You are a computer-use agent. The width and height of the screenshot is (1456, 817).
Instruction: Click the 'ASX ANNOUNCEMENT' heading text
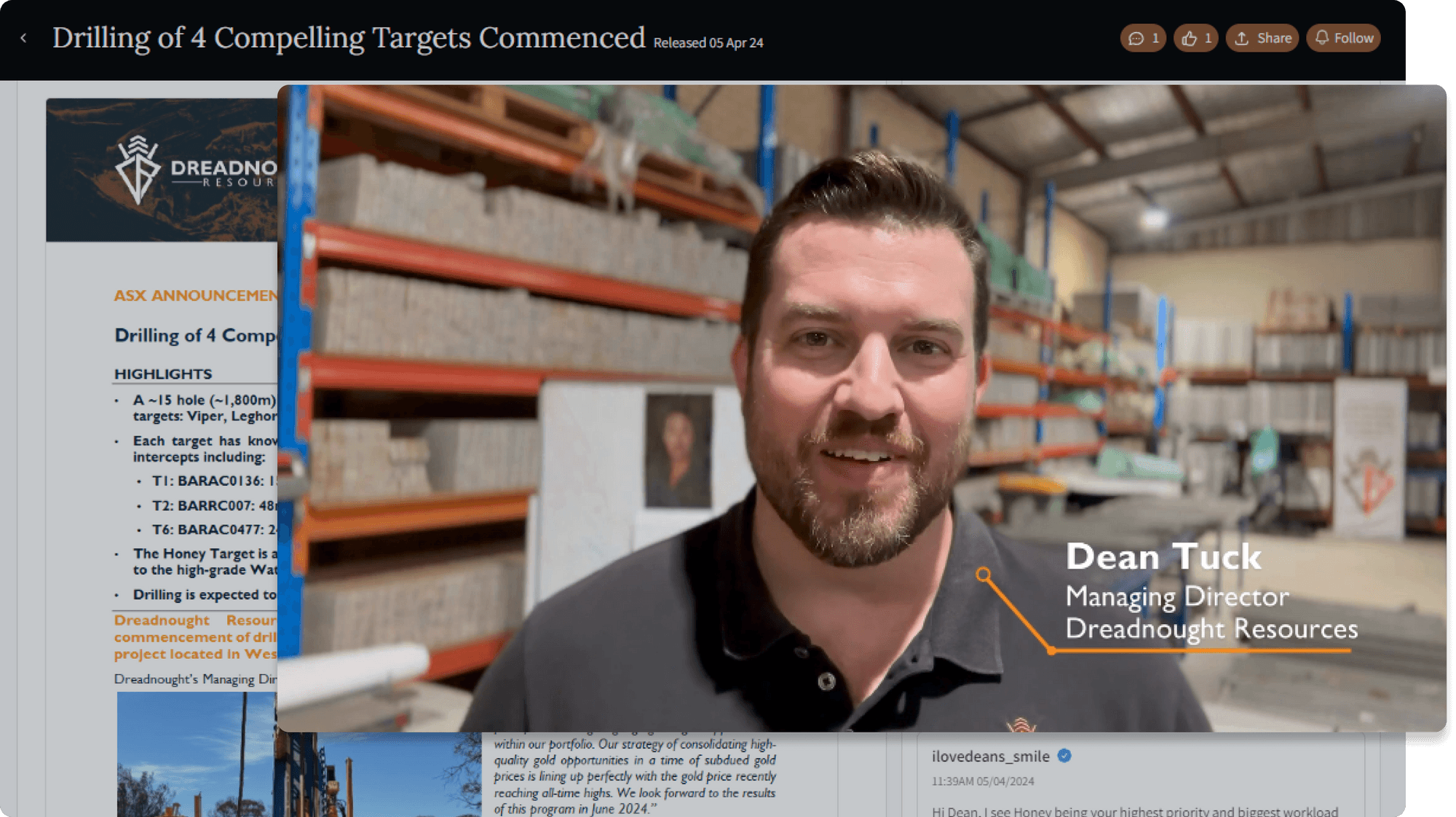coord(195,296)
